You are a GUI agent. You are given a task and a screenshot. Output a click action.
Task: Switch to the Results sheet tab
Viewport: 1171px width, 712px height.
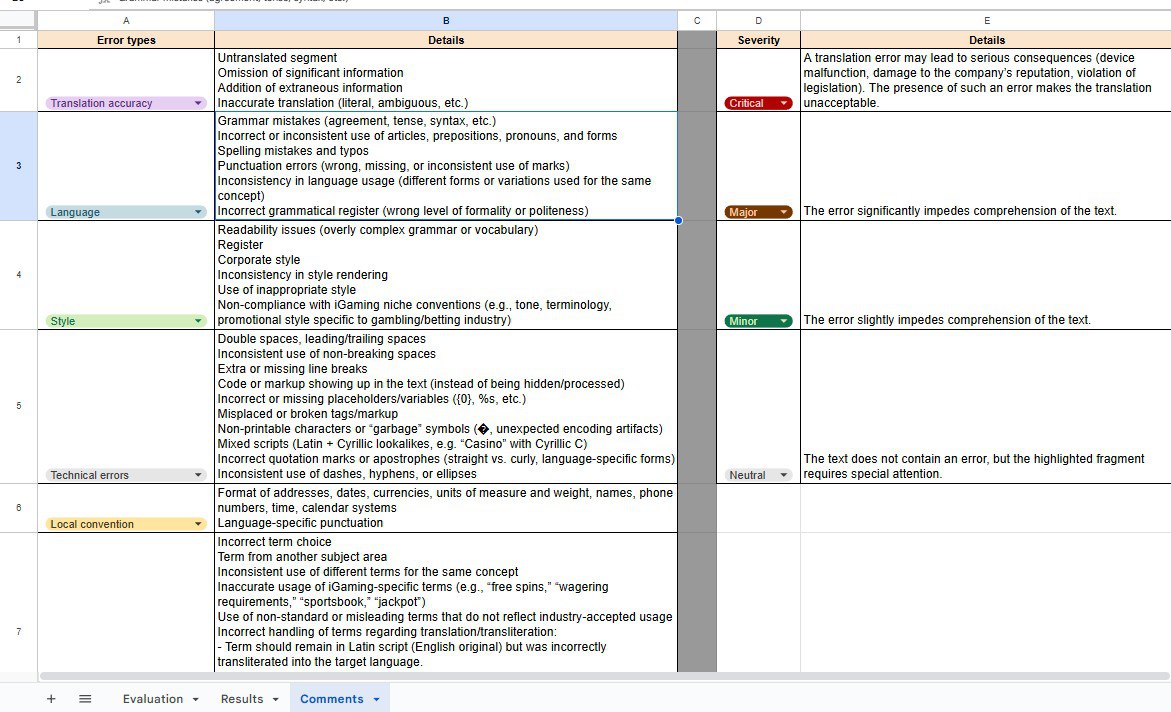pyautogui.click(x=242, y=699)
